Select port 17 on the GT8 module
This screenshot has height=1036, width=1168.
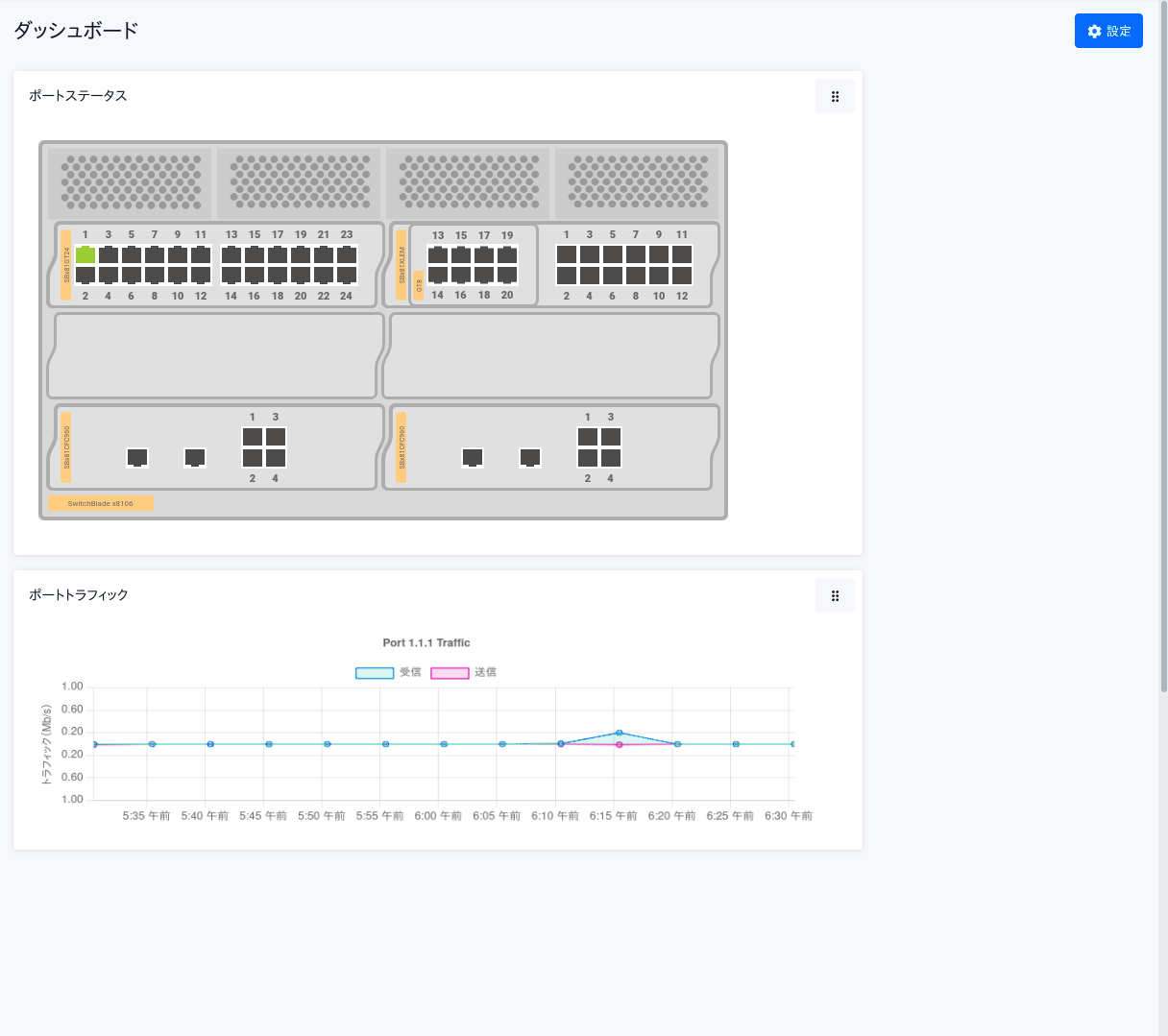click(x=484, y=255)
